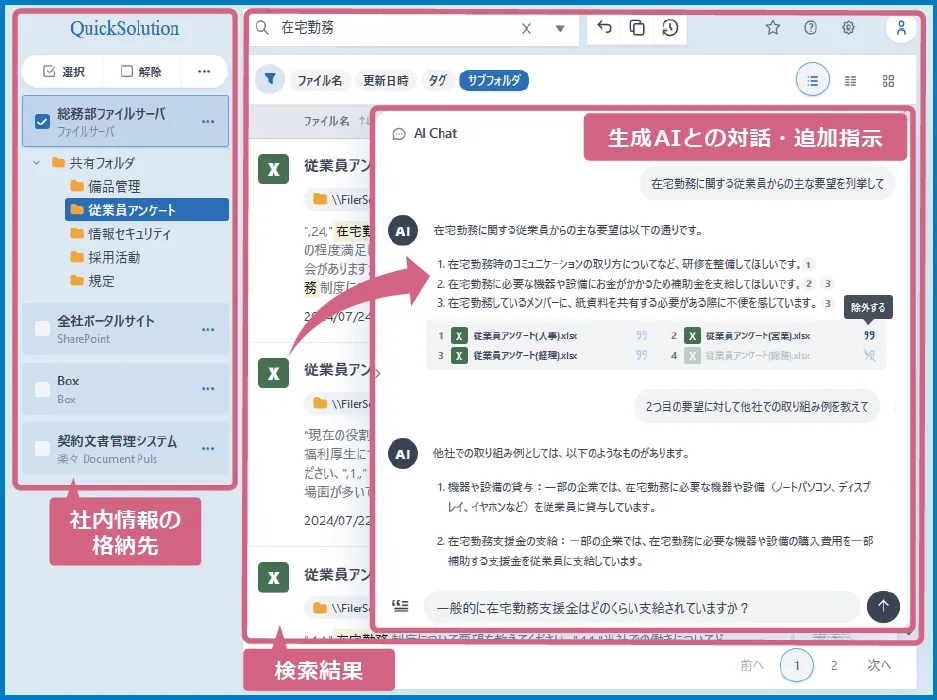Open user account avatar icon
The image size is (937, 700).
901,27
